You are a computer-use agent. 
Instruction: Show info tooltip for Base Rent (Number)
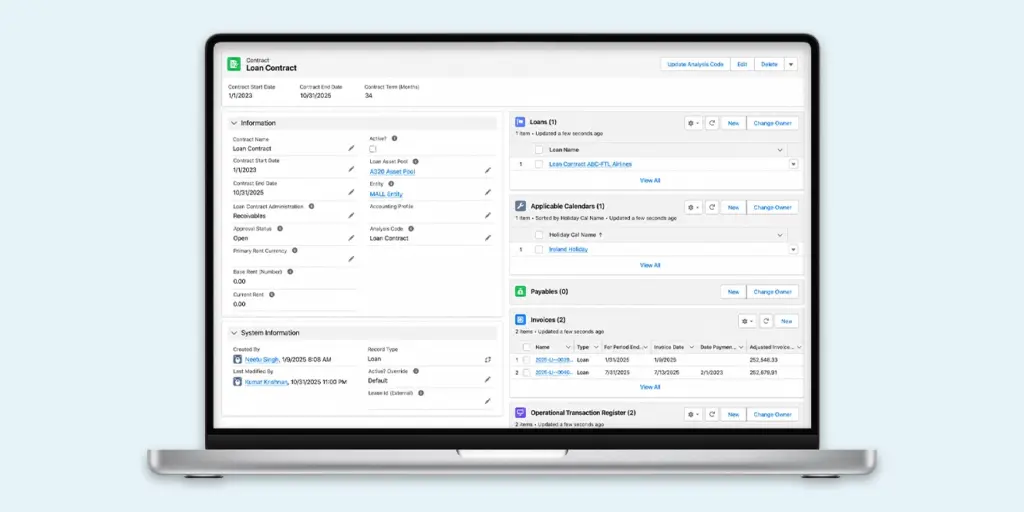(290, 272)
